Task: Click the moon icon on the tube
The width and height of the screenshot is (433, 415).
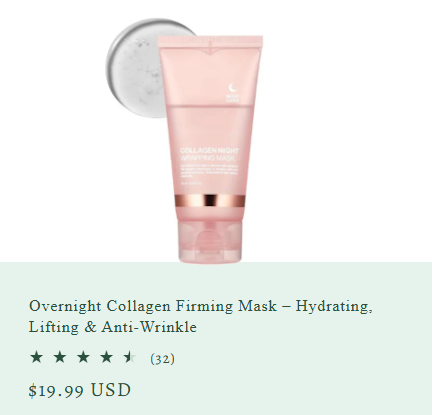Action: (233, 88)
